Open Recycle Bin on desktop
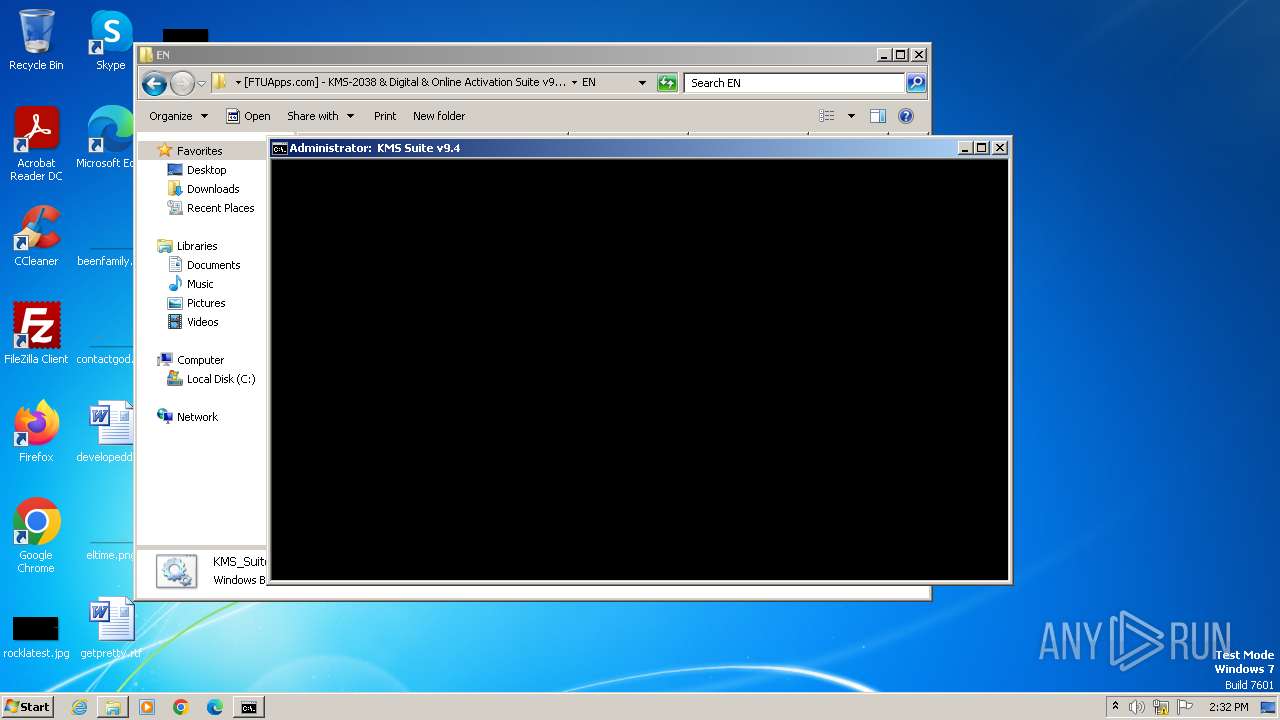 pyautogui.click(x=36, y=40)
